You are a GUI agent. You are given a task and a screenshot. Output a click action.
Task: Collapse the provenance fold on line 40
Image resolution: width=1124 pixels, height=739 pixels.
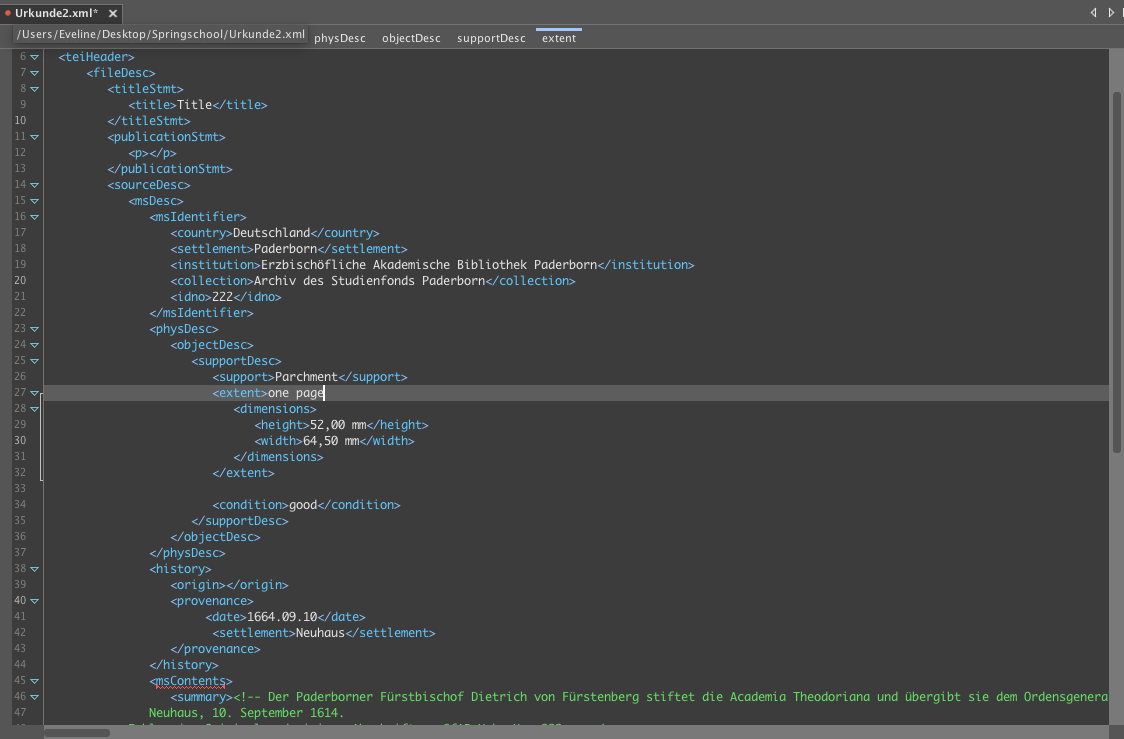[x=34, y=601]
